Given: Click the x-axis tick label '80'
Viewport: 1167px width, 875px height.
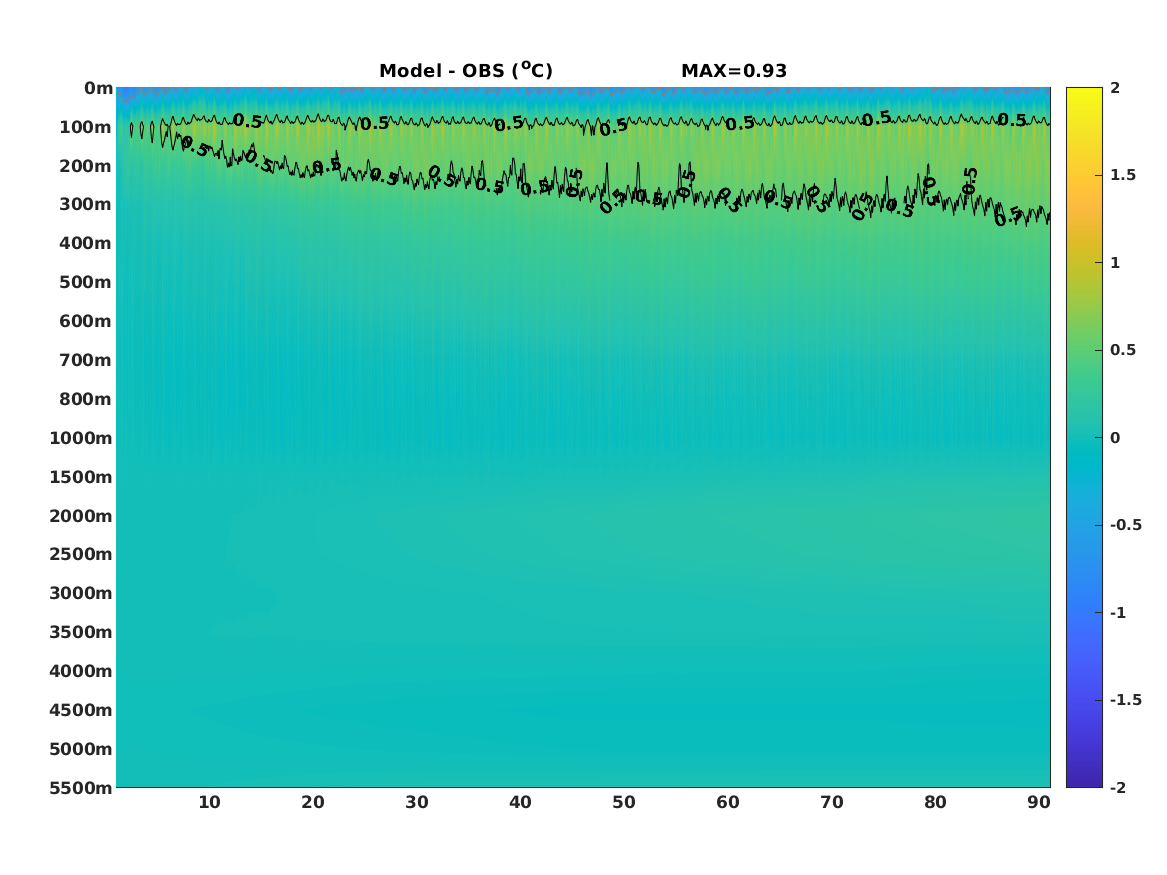Looking at the screenshot, I should 936,802.
